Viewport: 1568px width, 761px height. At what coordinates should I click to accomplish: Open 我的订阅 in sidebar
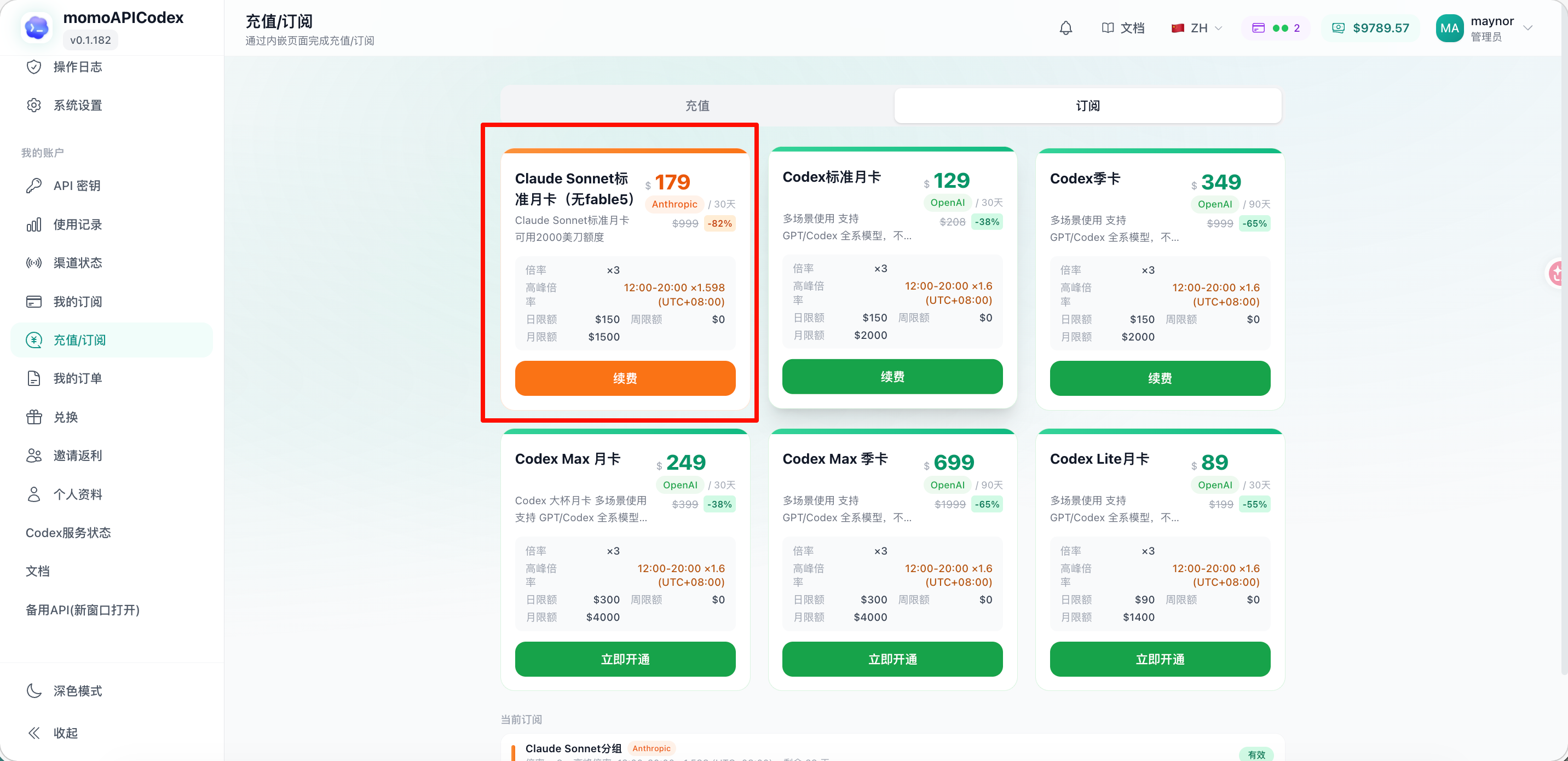click(x=112, y=302)
